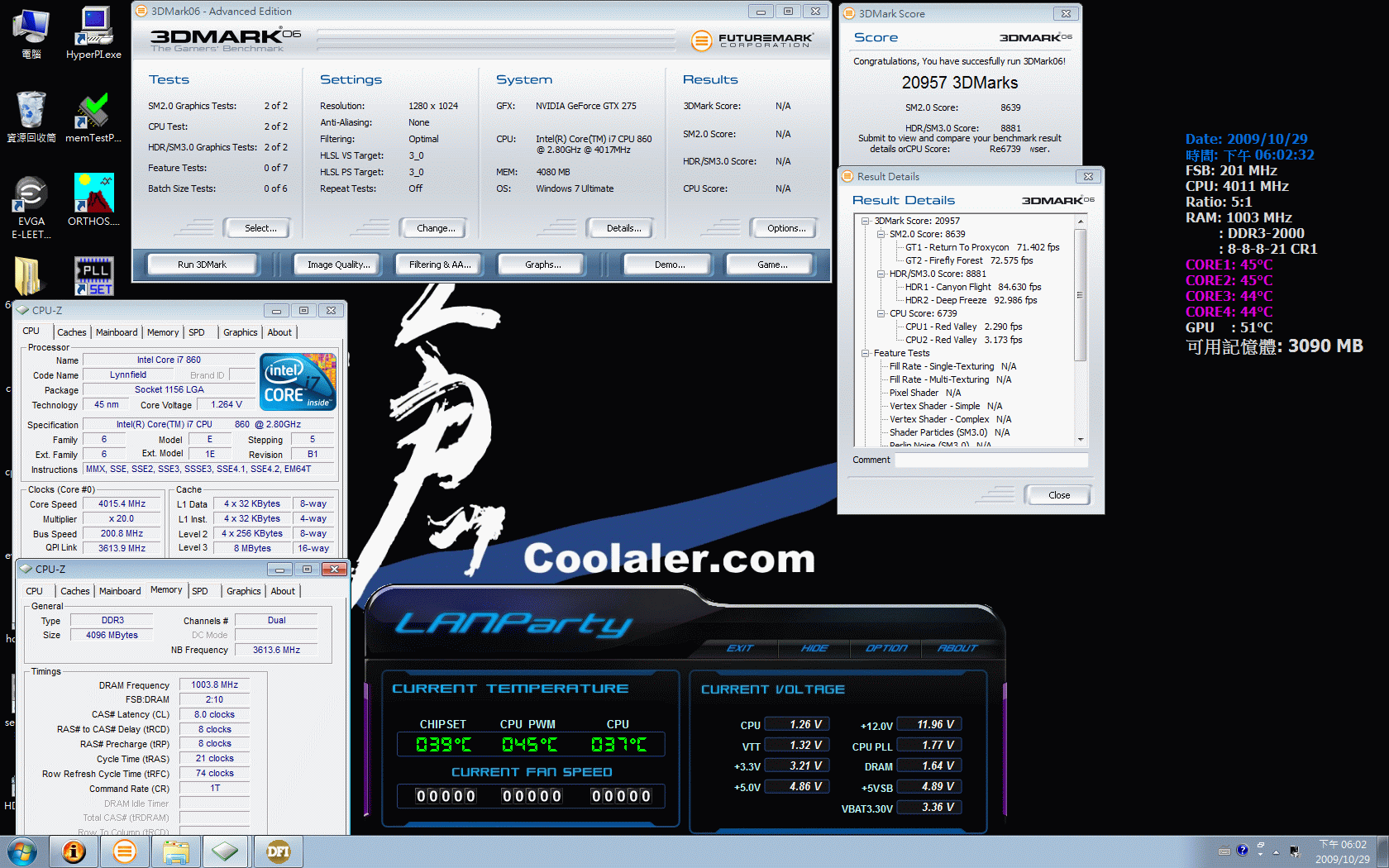The image size is (1389, 868).
Task: Collapse CPU Score tree node
Action: coord(881,313)
